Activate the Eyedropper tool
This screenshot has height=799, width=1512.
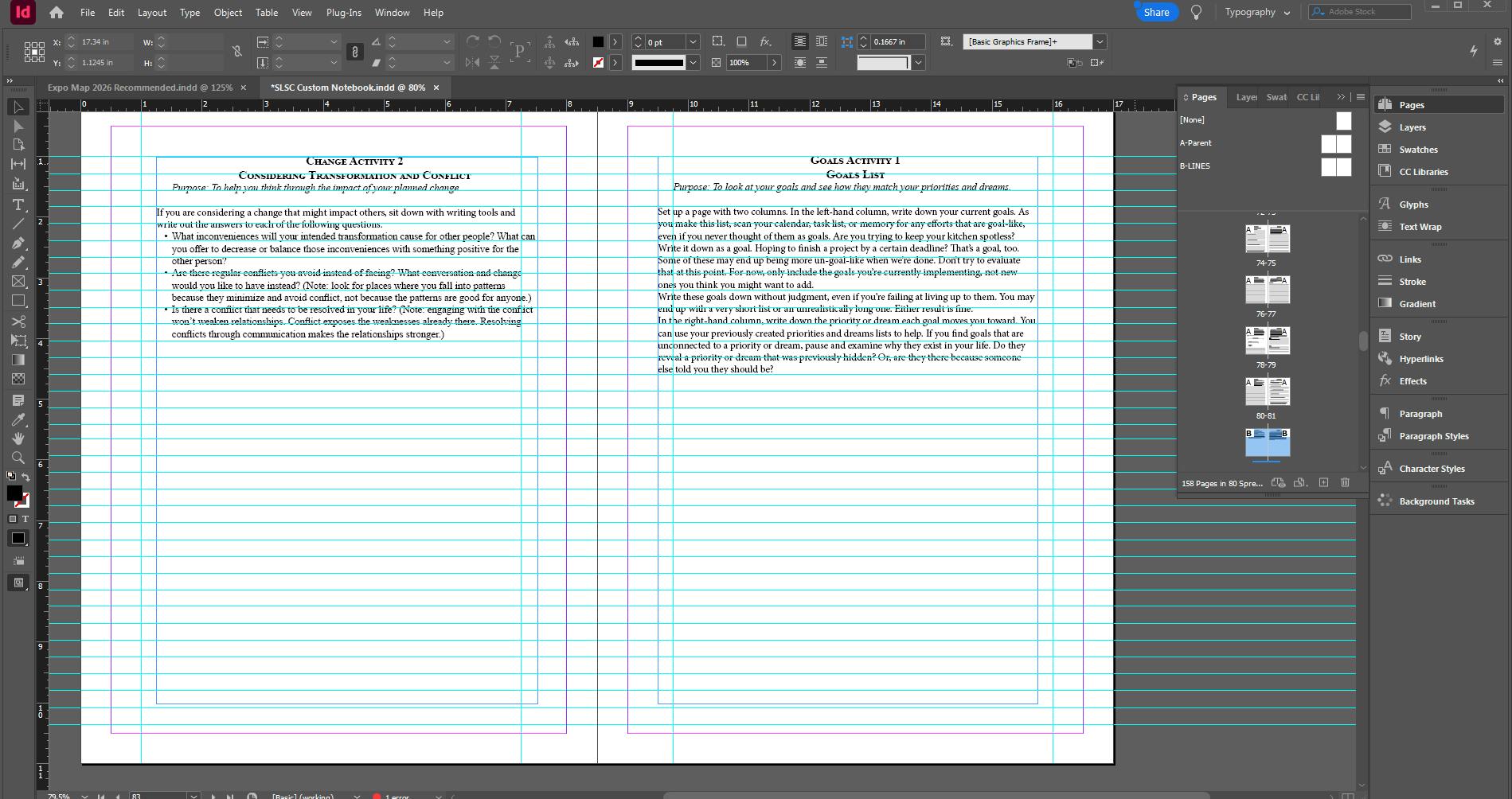(x=18, y=419)
